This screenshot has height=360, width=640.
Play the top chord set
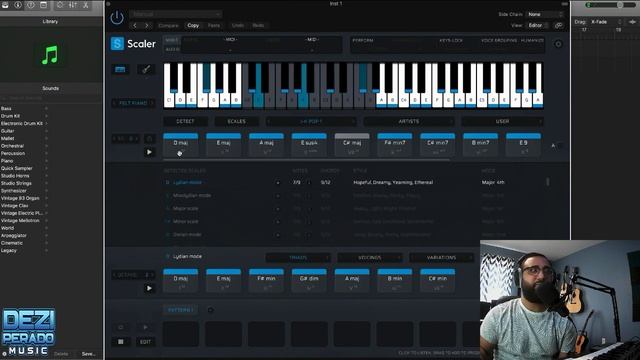pyautogui.click(x=149, y=152)
